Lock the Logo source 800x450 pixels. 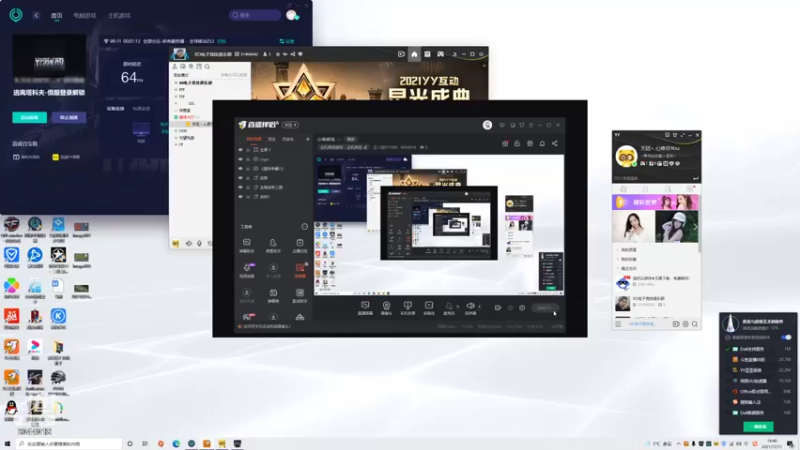248,159
